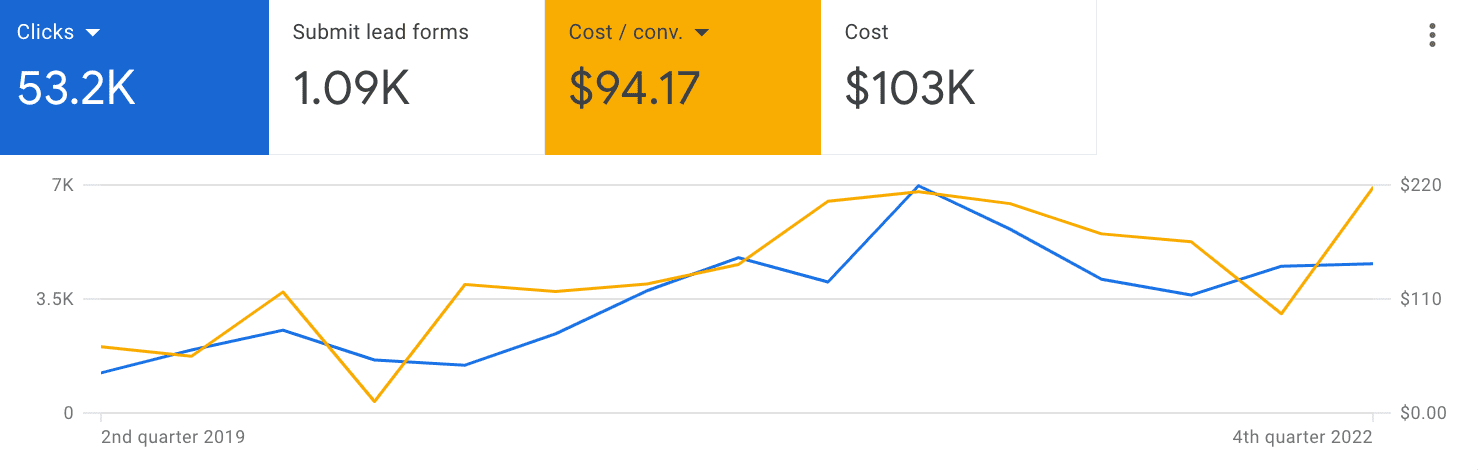Click the $94.17 cost per conversion value
The width and height of the screenshot is (1478, 470).
[634, 89]
